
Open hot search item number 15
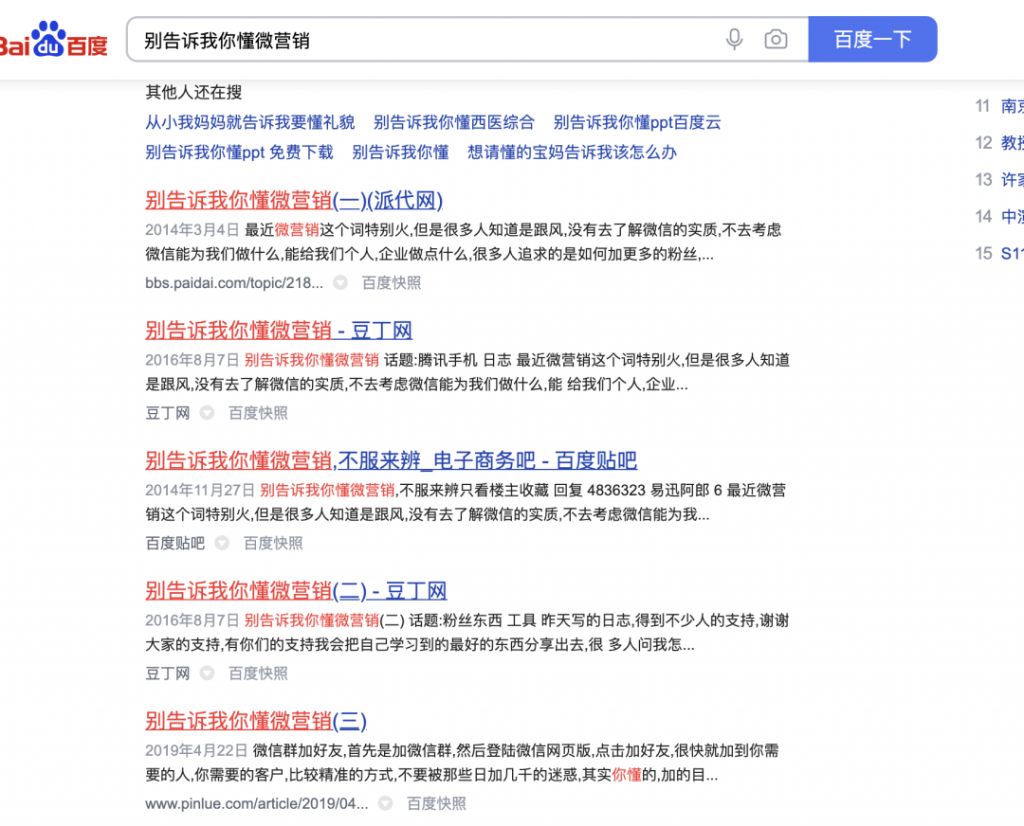click(999, 253)
